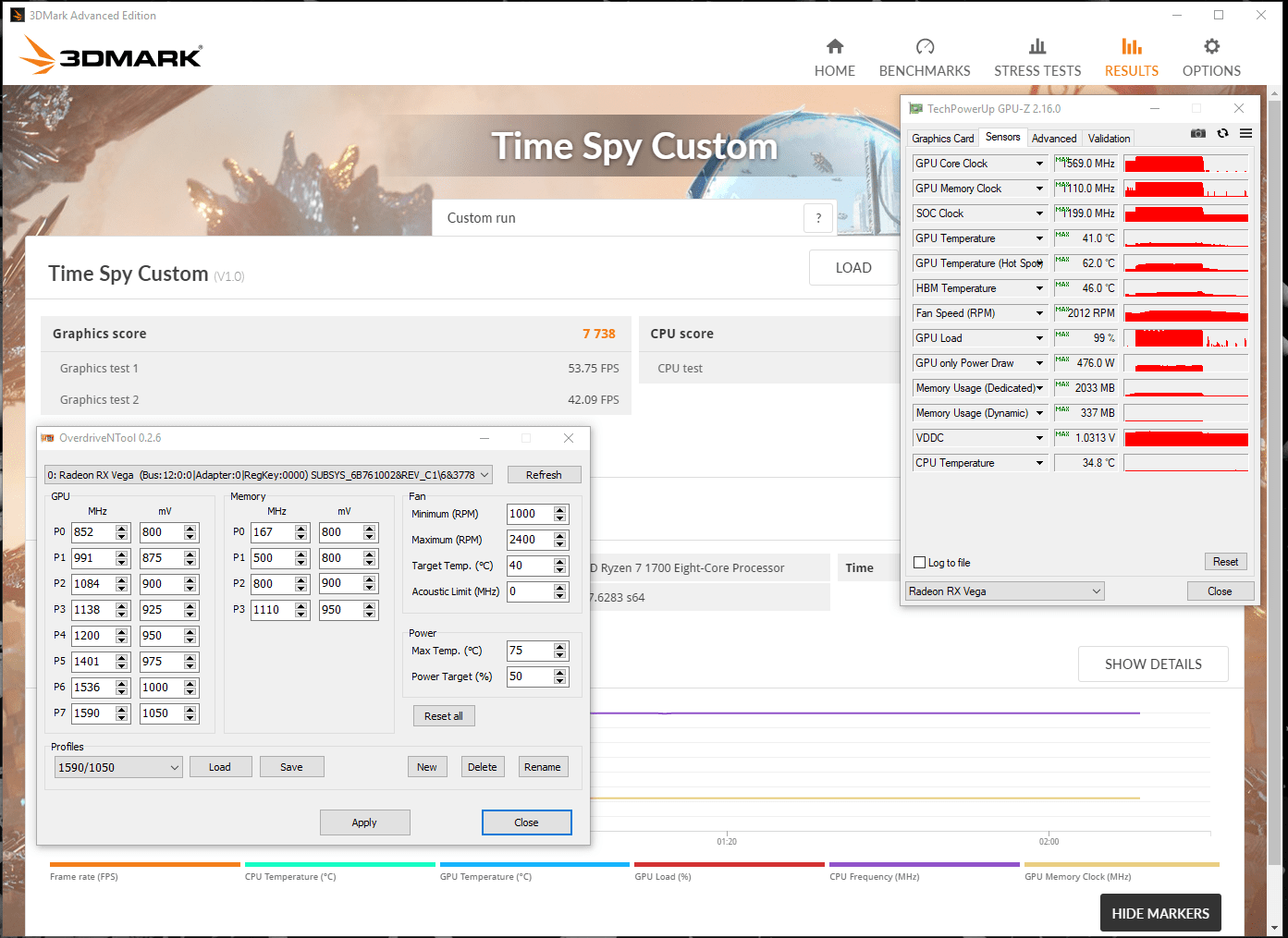Click GPU P7 MHz field 1590
This screenshot has height=938, width=1288.
click(93, 713)
